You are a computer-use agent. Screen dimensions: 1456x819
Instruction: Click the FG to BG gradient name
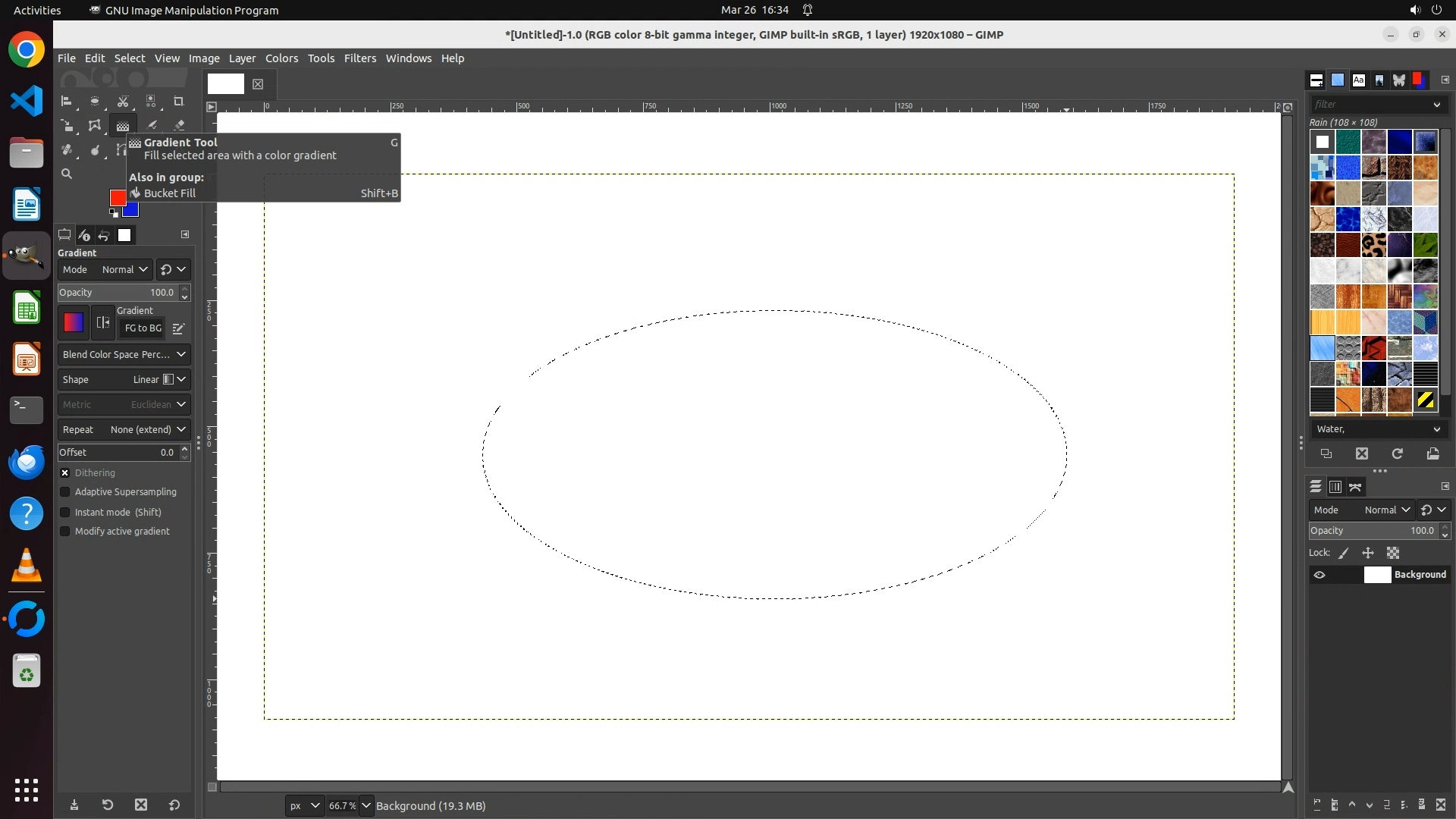point(143,328)
